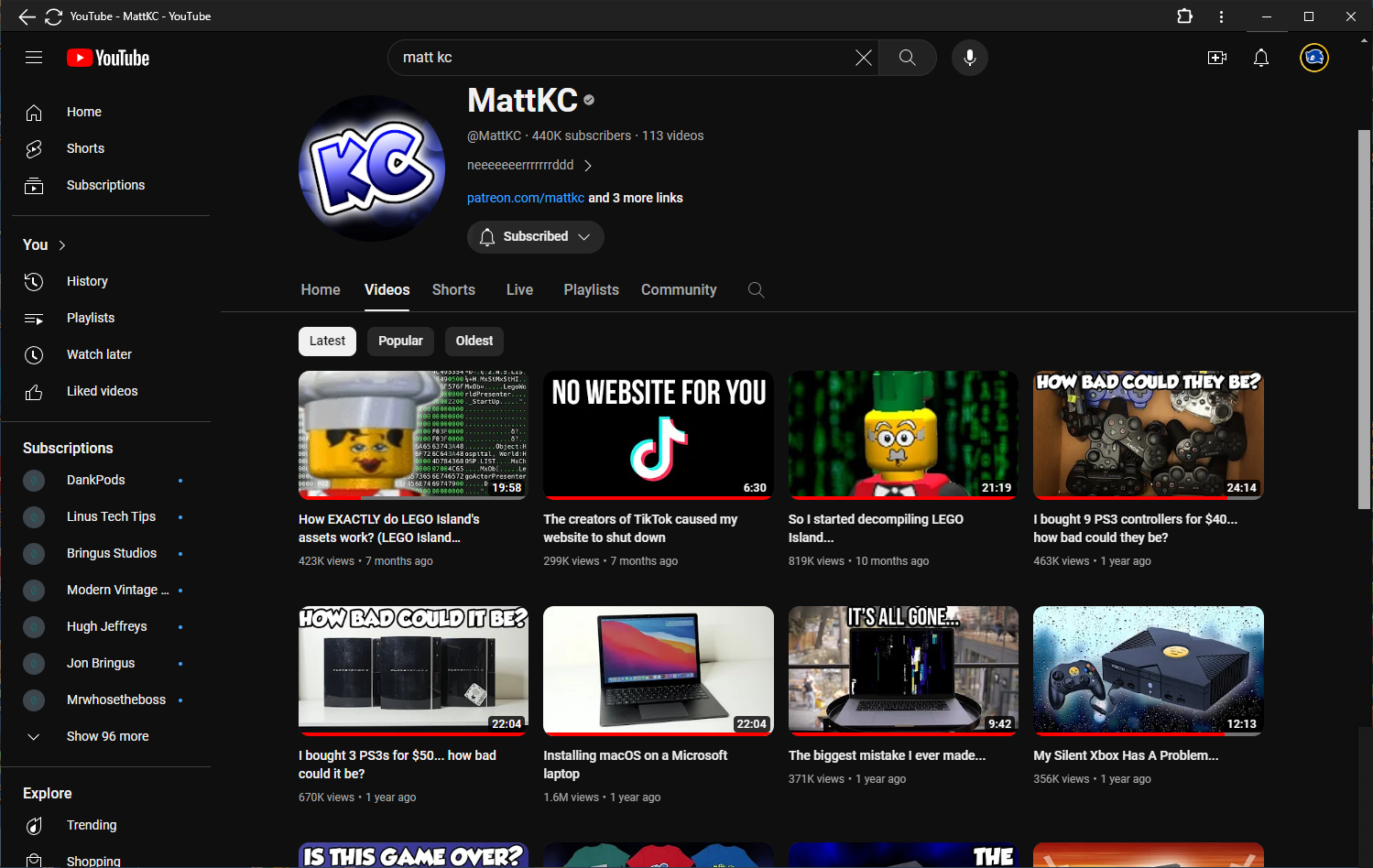Open the patreon.com/mattkc link
This screenshot has width=1373, height=868.
(x=525, y=198)
